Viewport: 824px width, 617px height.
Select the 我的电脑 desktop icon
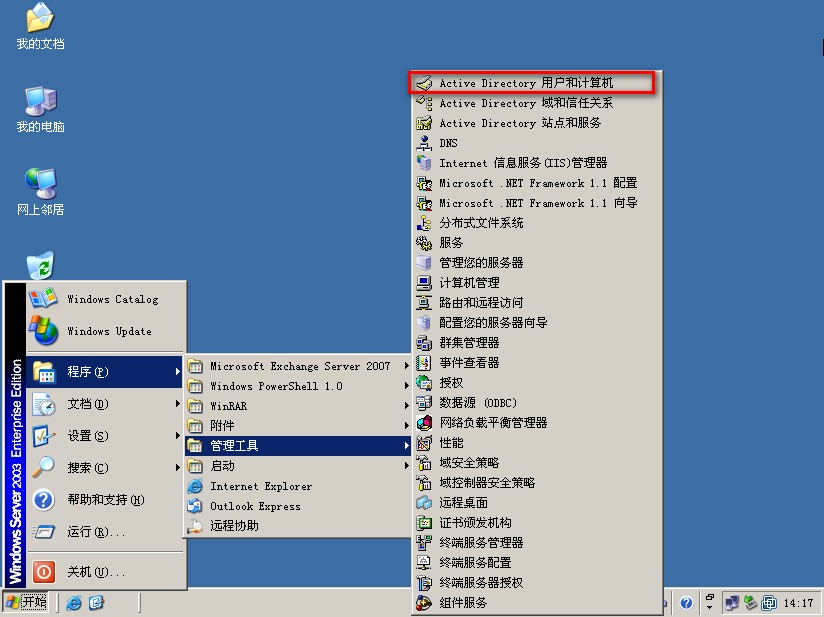tap(40, 109)
